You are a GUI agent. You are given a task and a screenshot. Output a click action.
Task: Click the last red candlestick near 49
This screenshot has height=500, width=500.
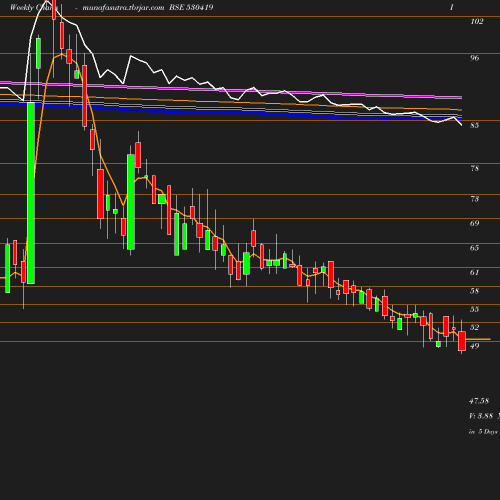[x=462, y=341]
